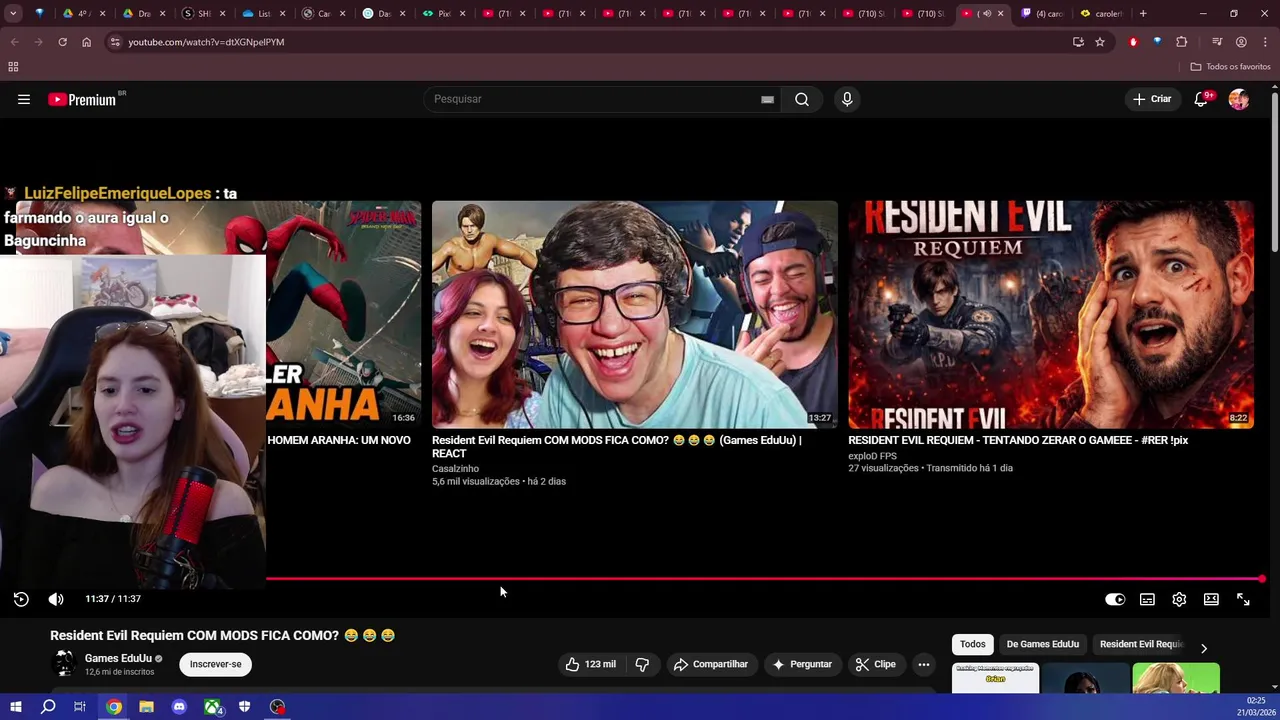Select the De Games EduUu chip
The height and width of the screenshot is (720, 1280).
pos(1043,644)
